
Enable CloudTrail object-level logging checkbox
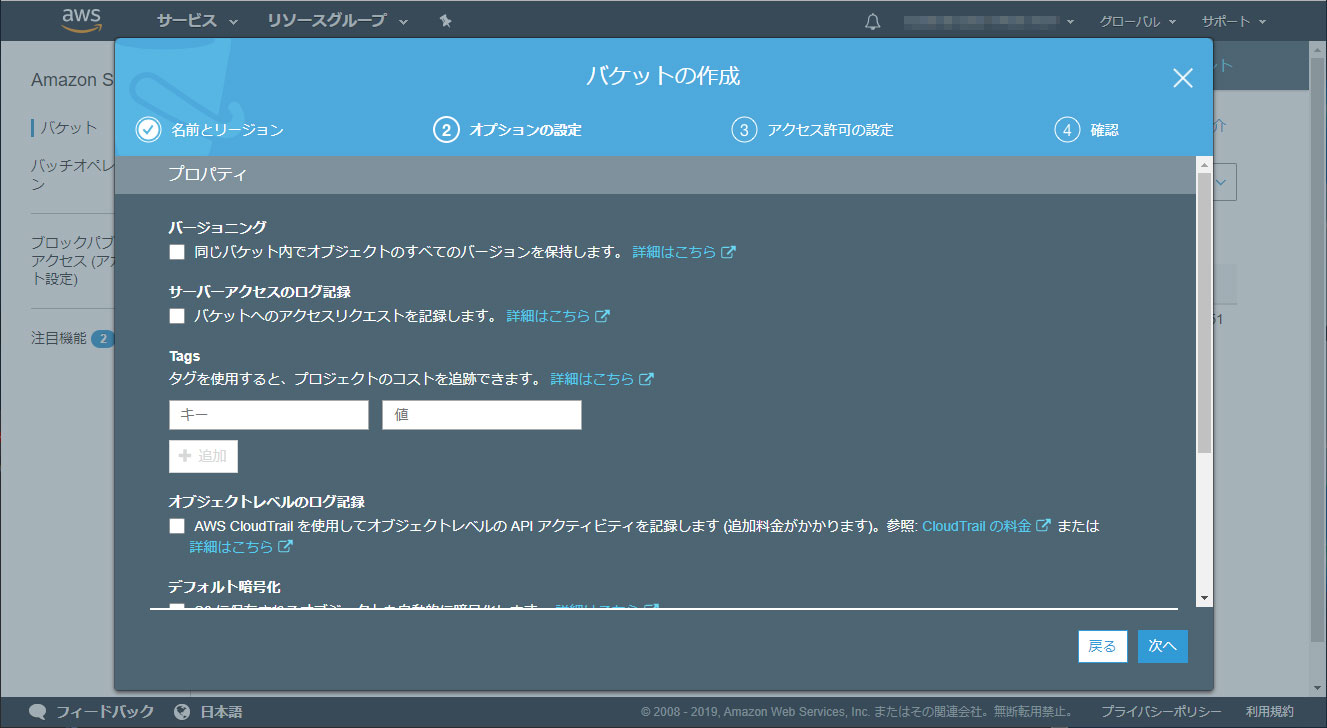coord(177,526)
